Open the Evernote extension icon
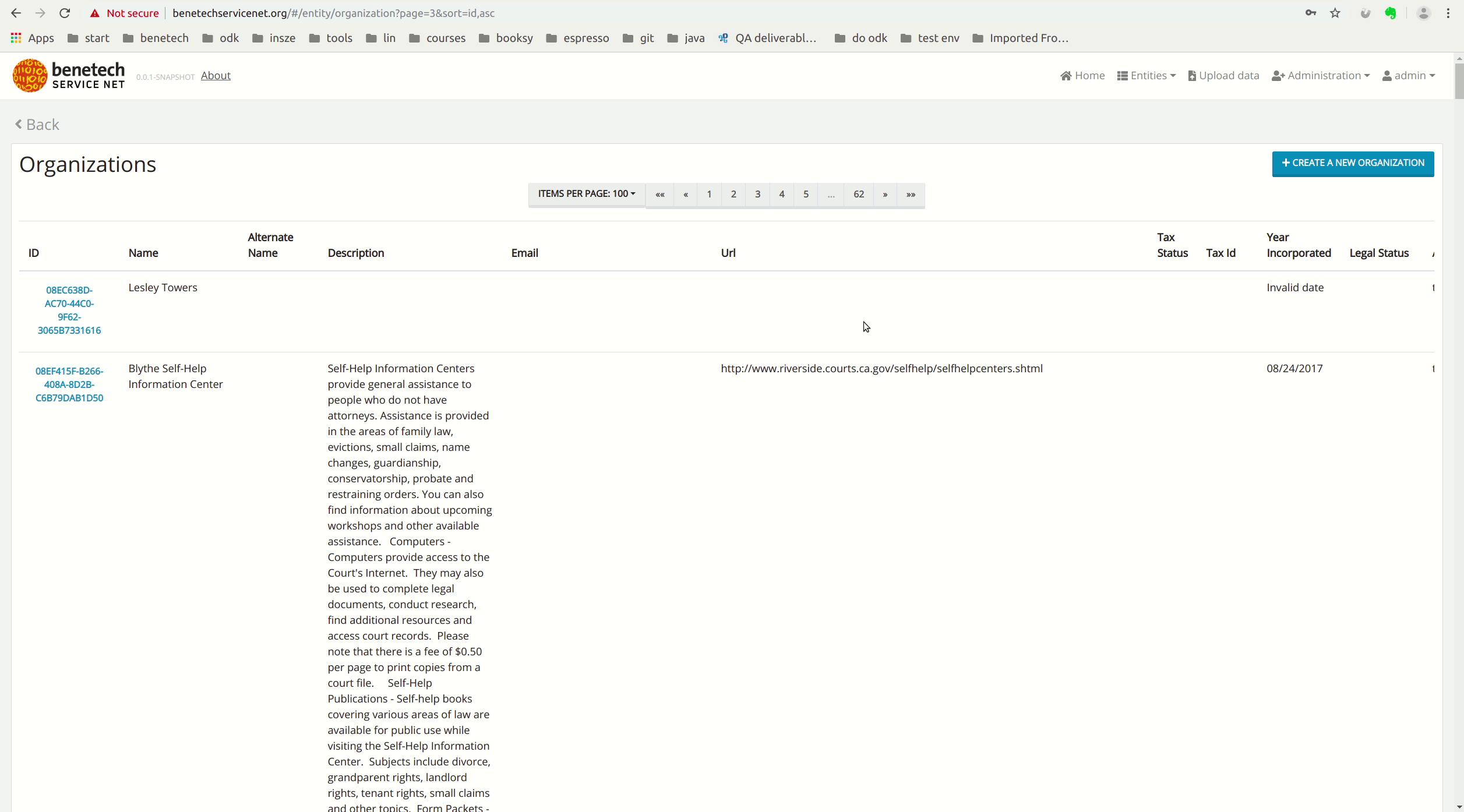 1391,13
